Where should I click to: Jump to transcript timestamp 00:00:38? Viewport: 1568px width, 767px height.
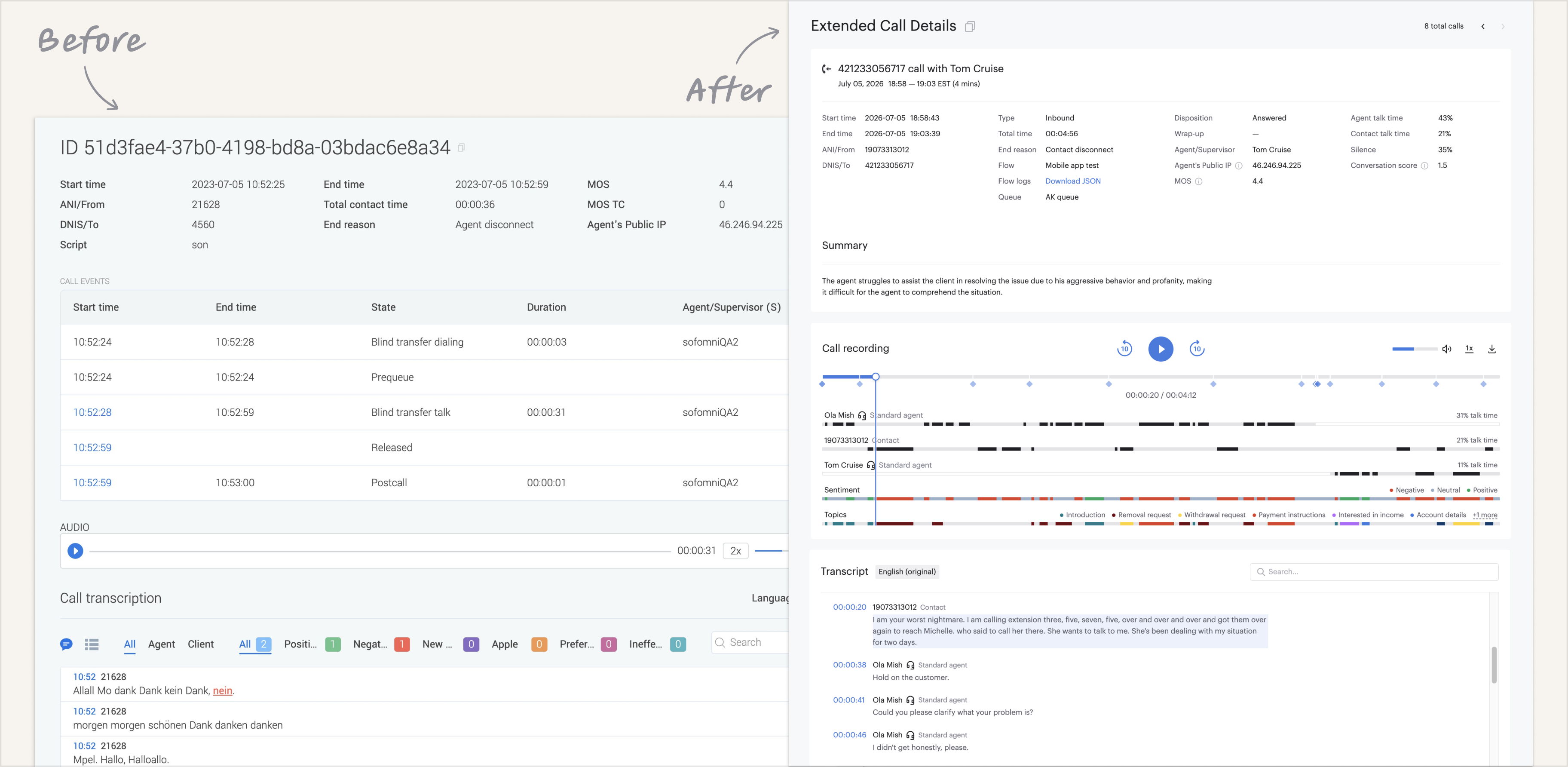[x=849, y=665]
